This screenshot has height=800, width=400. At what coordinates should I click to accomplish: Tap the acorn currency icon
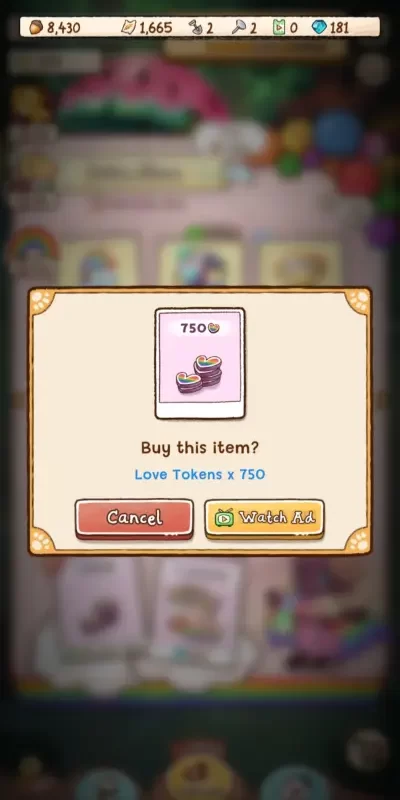36,27
